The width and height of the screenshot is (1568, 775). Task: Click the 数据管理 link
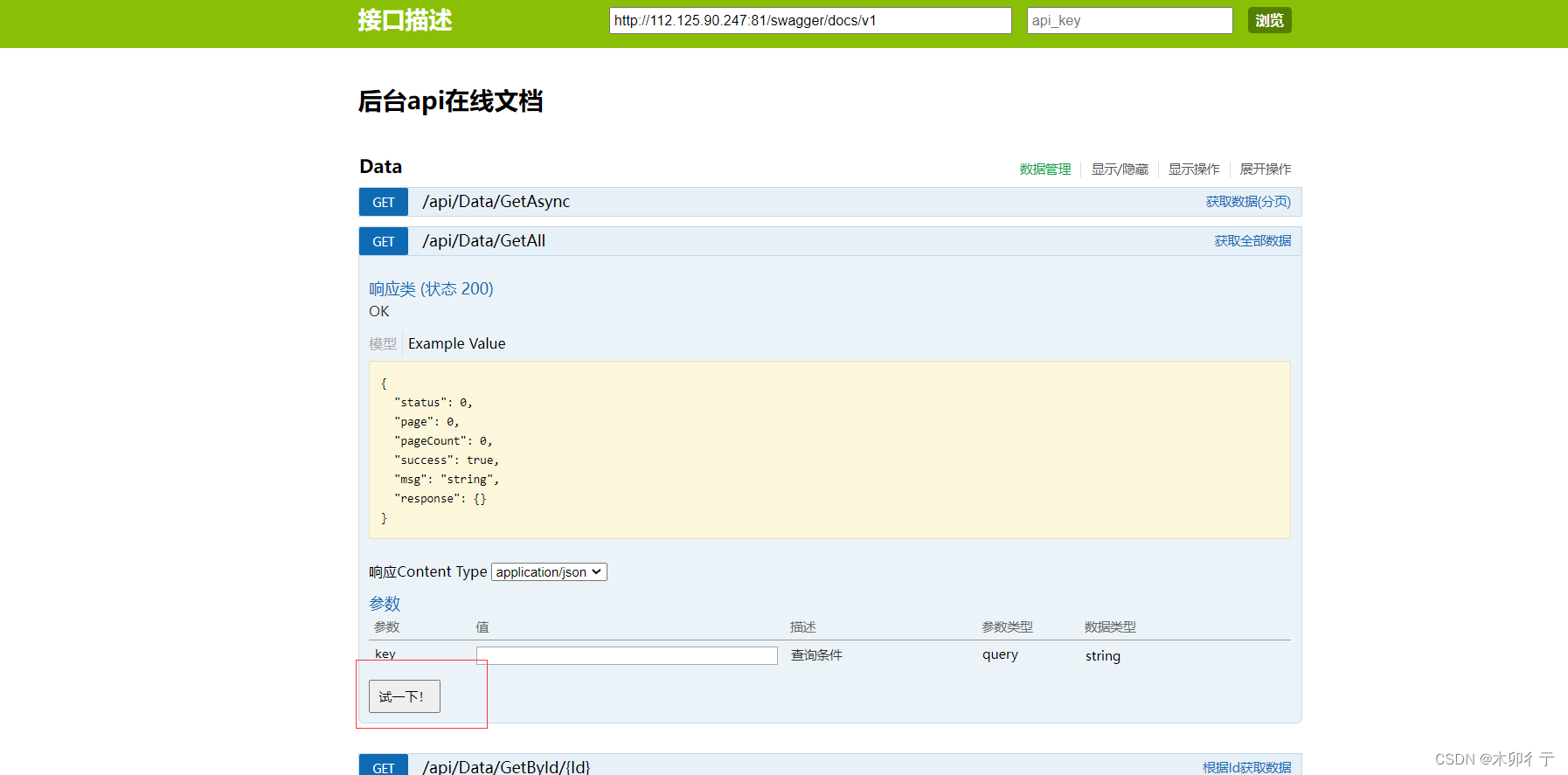point(1045,170)
